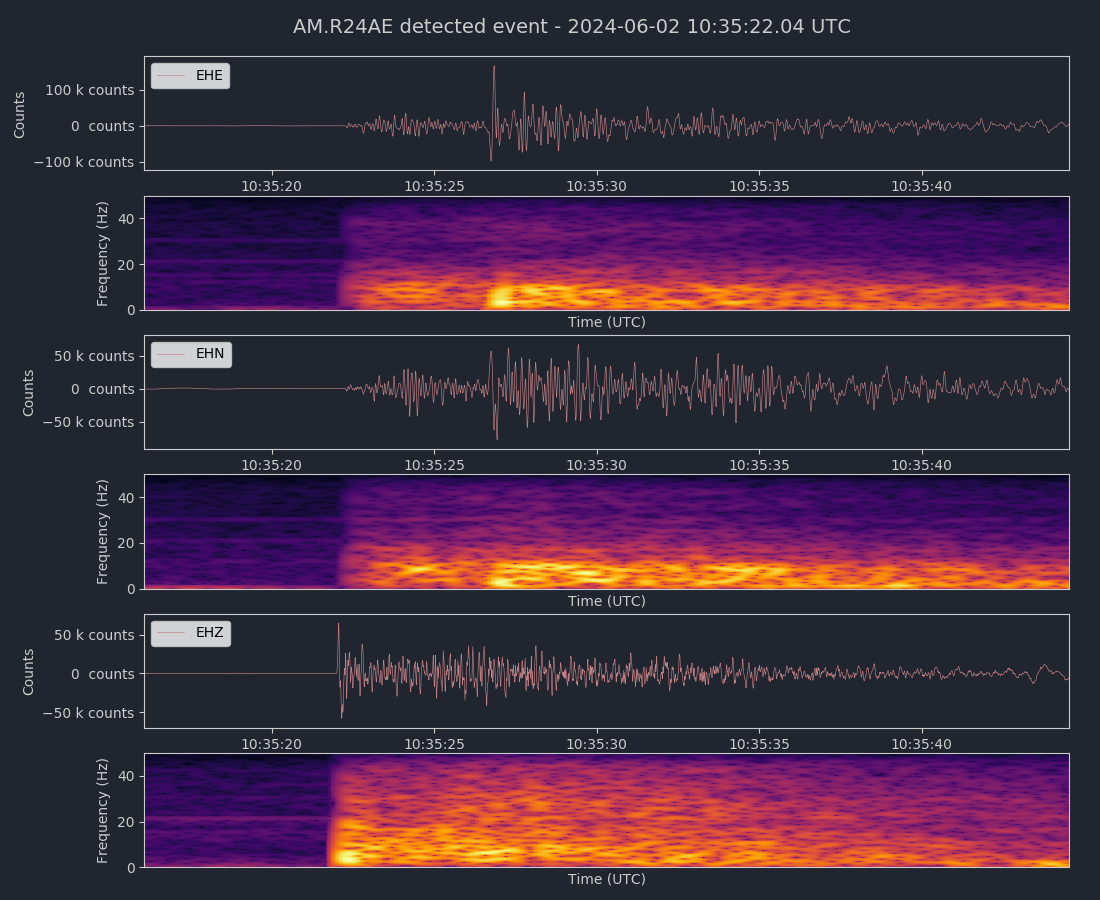Click '10:35:25' time tick below EHN waveform
Image resolution: width=1100 pixels, height=900 pixels.
[434, 465]
